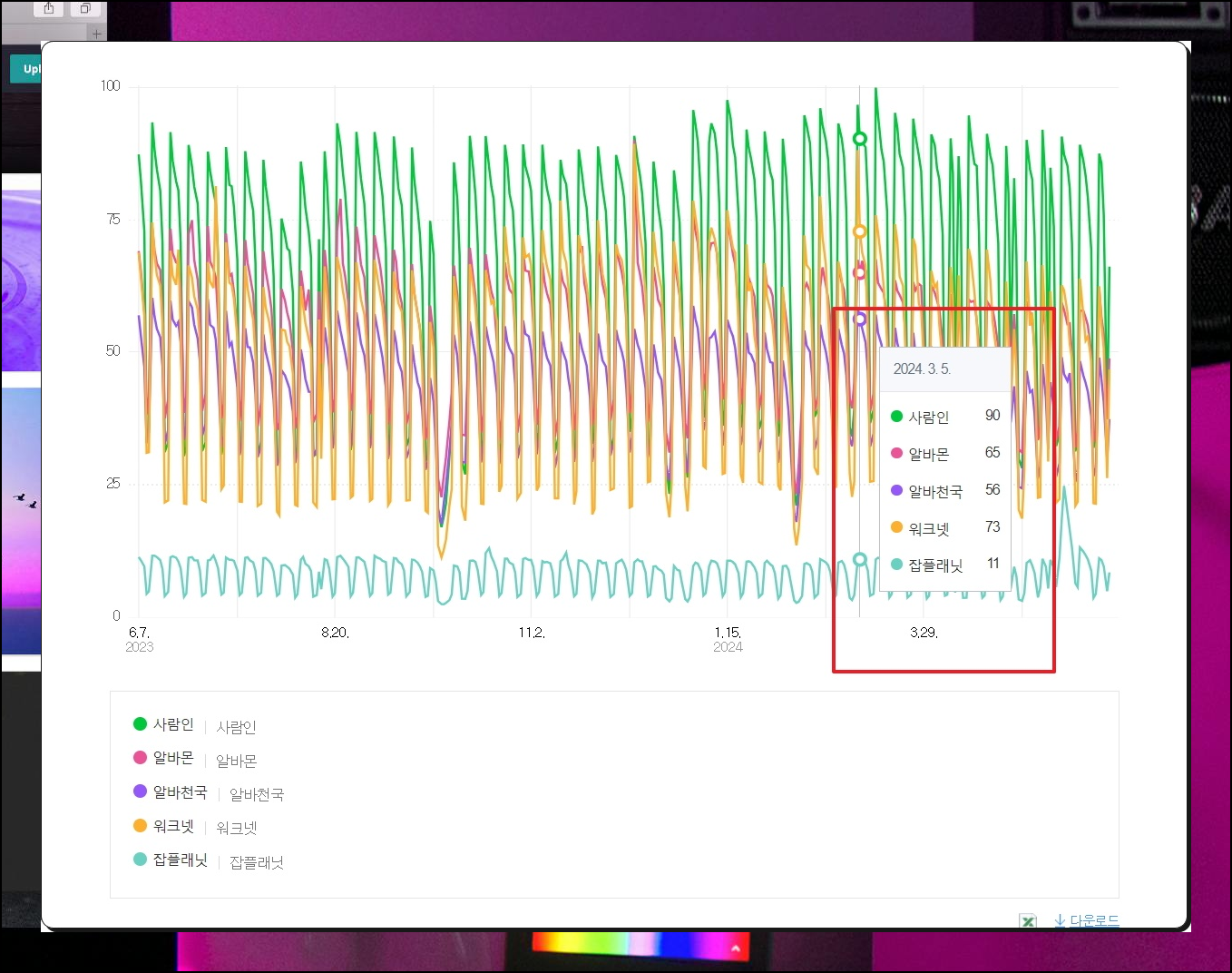The image size is (1232, 973).
Task: Click the 11.2. x-axis date label
Action: coord(532,633)
